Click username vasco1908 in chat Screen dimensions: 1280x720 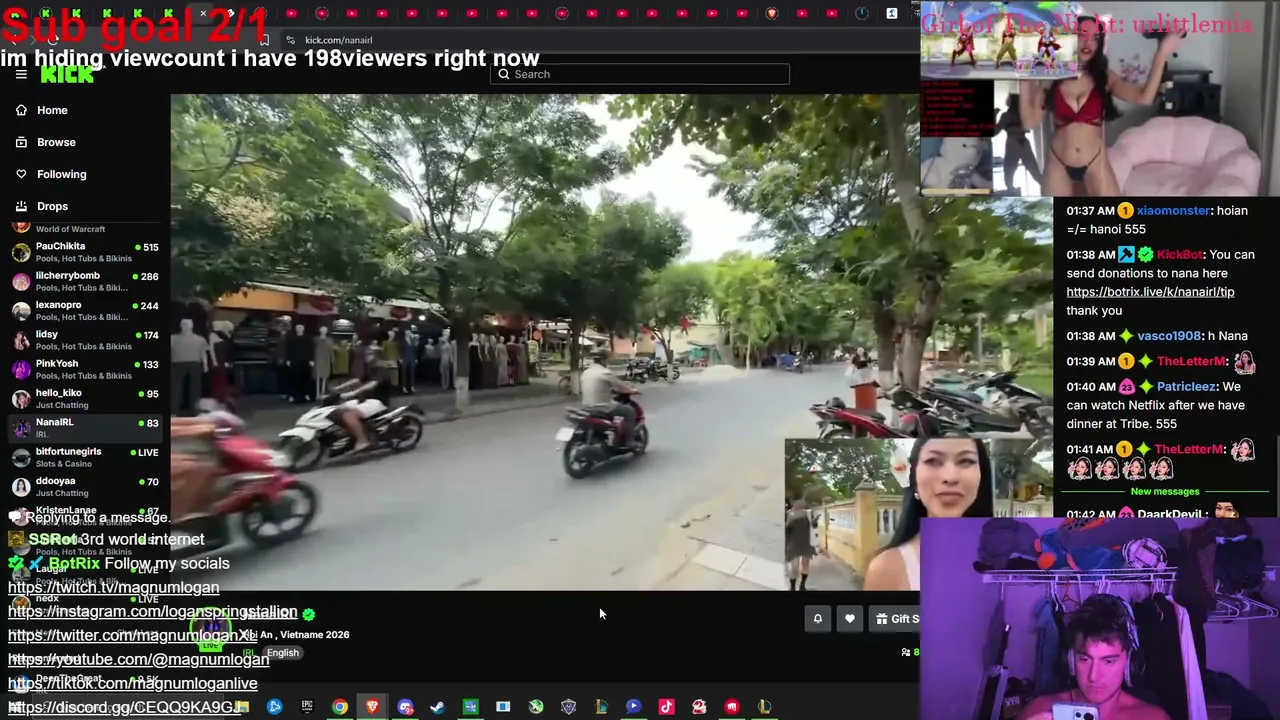pyautogui.click(x=1169, y=336)
